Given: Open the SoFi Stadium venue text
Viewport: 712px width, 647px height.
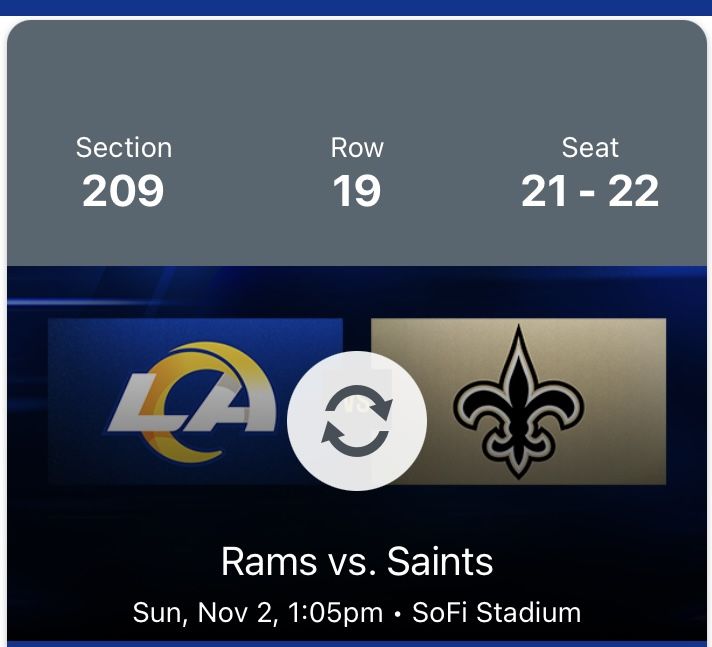Looking at the screenshot, I should (x=499, y=612).
